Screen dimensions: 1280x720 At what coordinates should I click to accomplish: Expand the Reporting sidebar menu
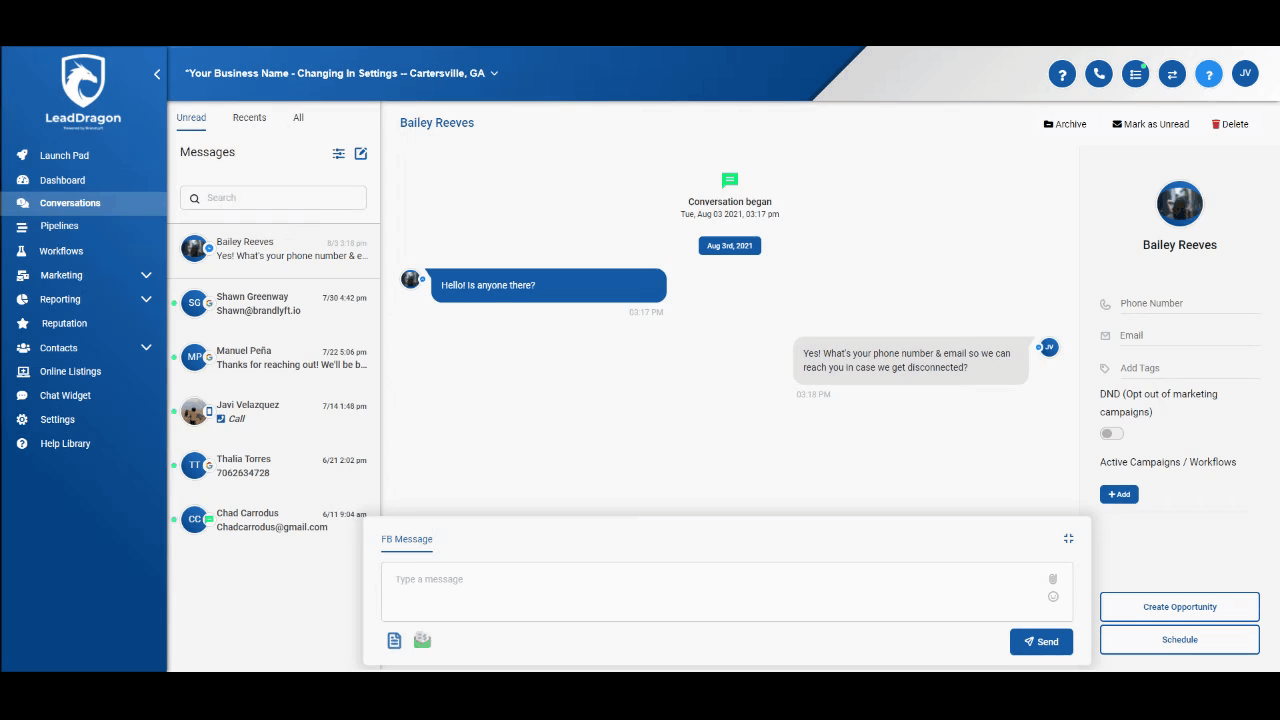146,299
